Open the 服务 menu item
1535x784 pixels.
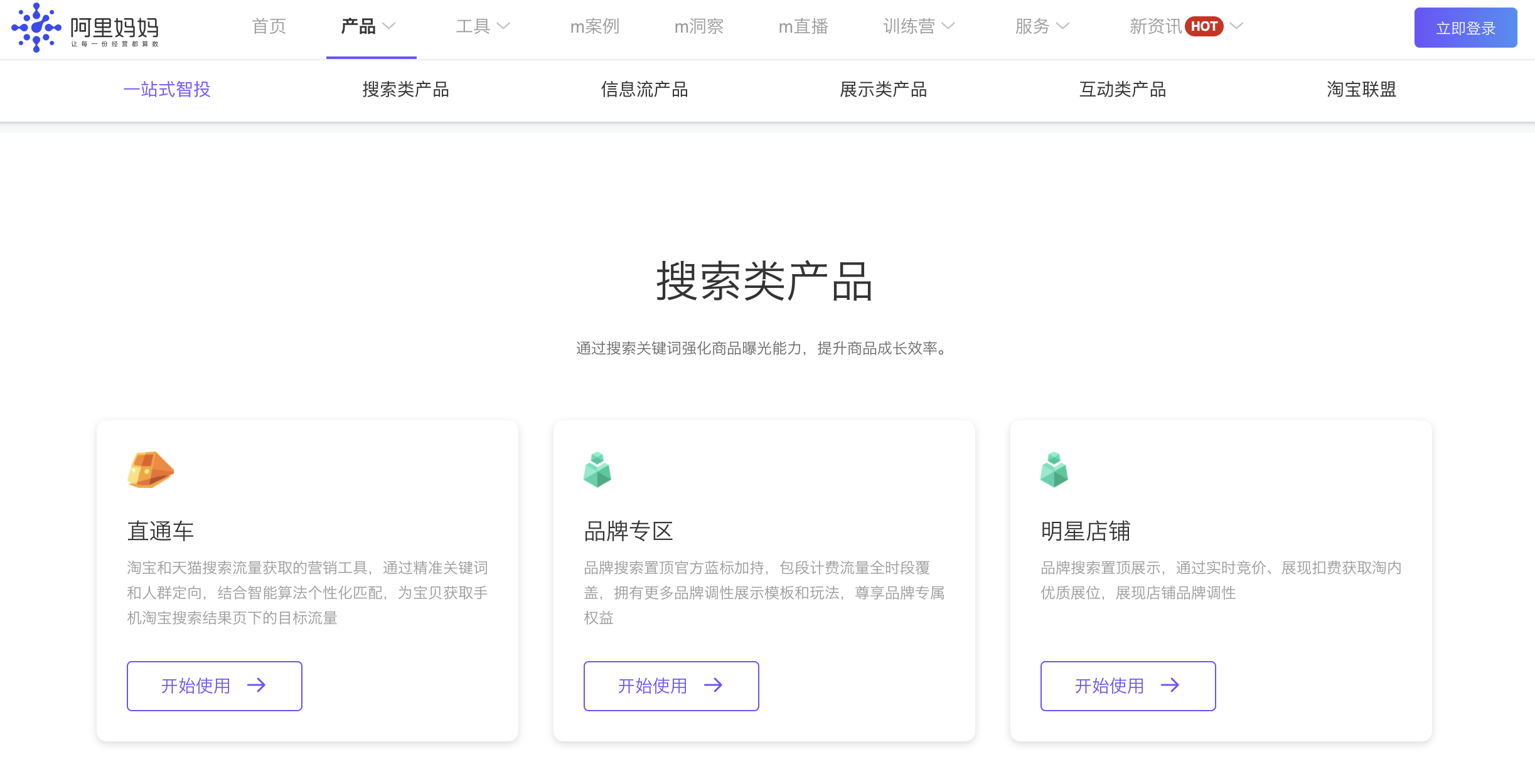click(x=1032, y=26)
